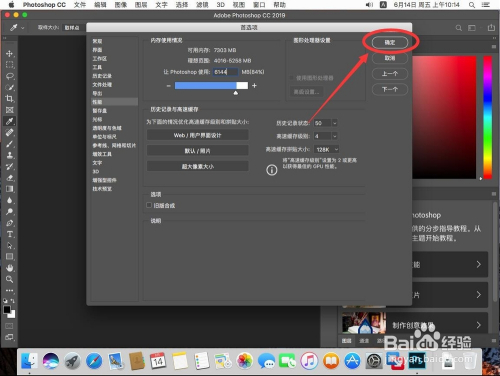Open workspace switcher in options bar

(x=472, y=28)
